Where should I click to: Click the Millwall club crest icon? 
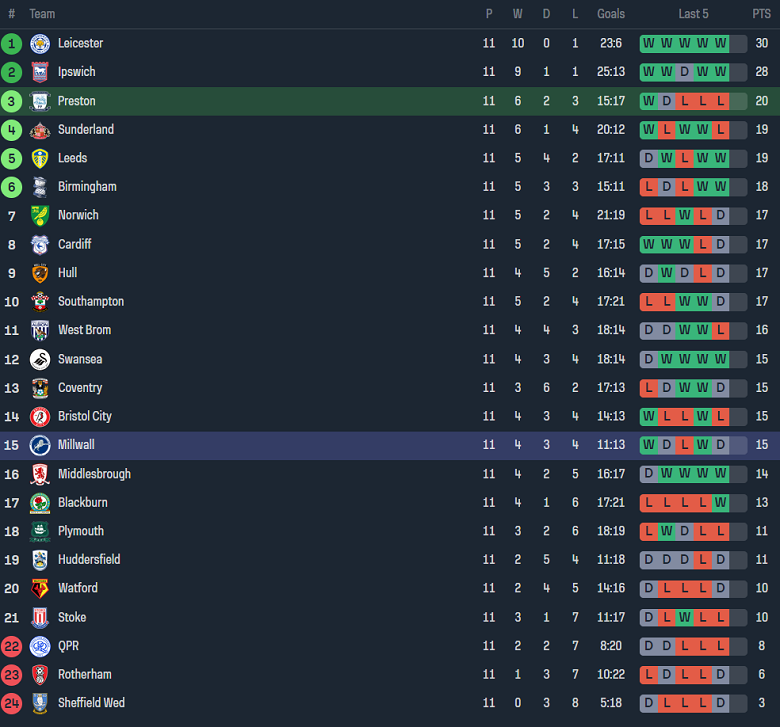pyautogui.click(x=40, y=445)
